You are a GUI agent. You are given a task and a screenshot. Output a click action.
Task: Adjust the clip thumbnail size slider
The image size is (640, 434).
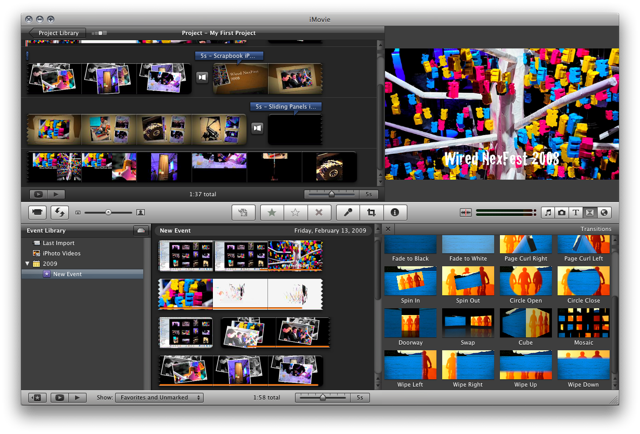tap(108, 212)
